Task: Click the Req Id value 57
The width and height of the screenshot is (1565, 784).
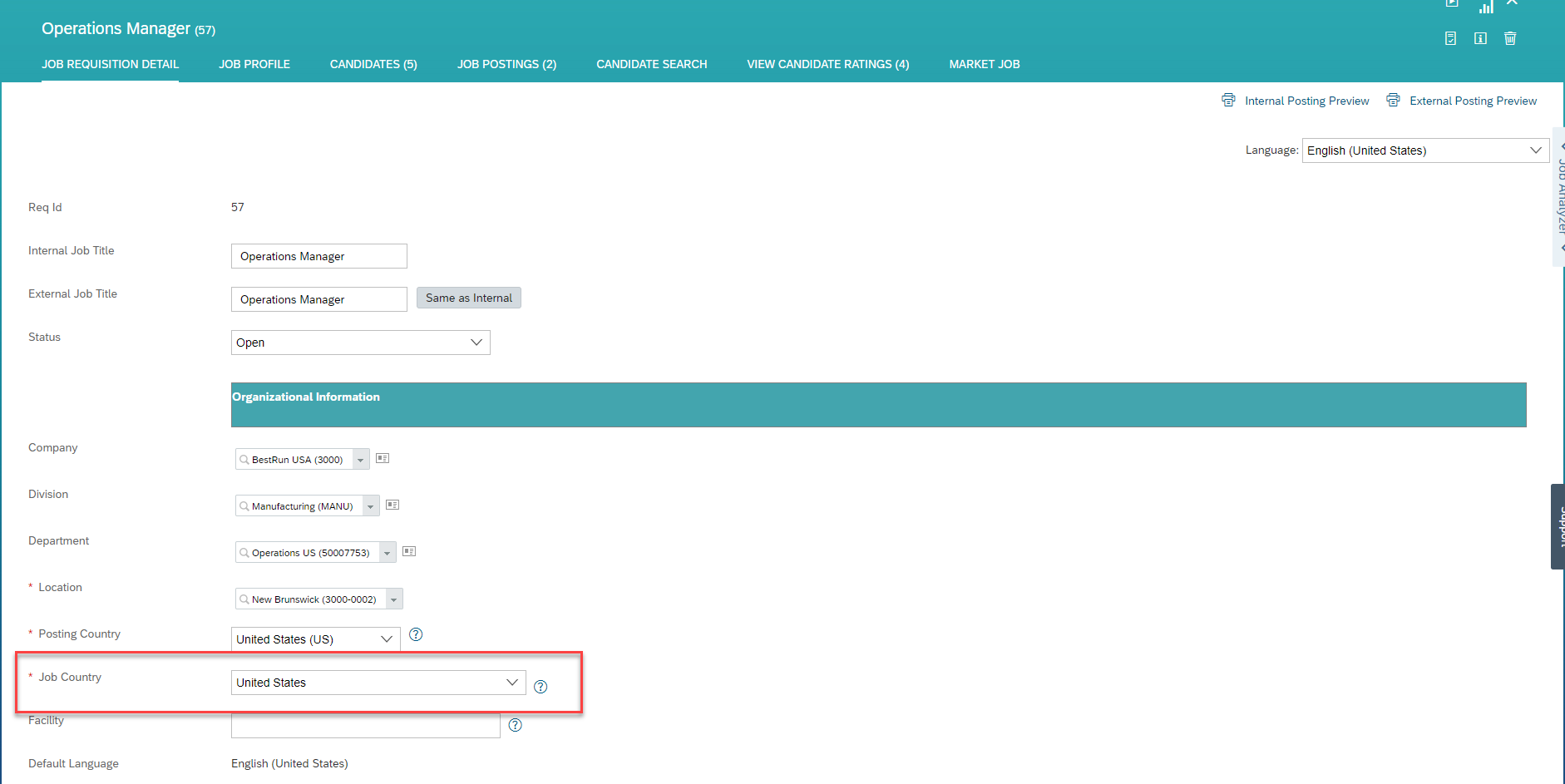Action: point(238,207)
